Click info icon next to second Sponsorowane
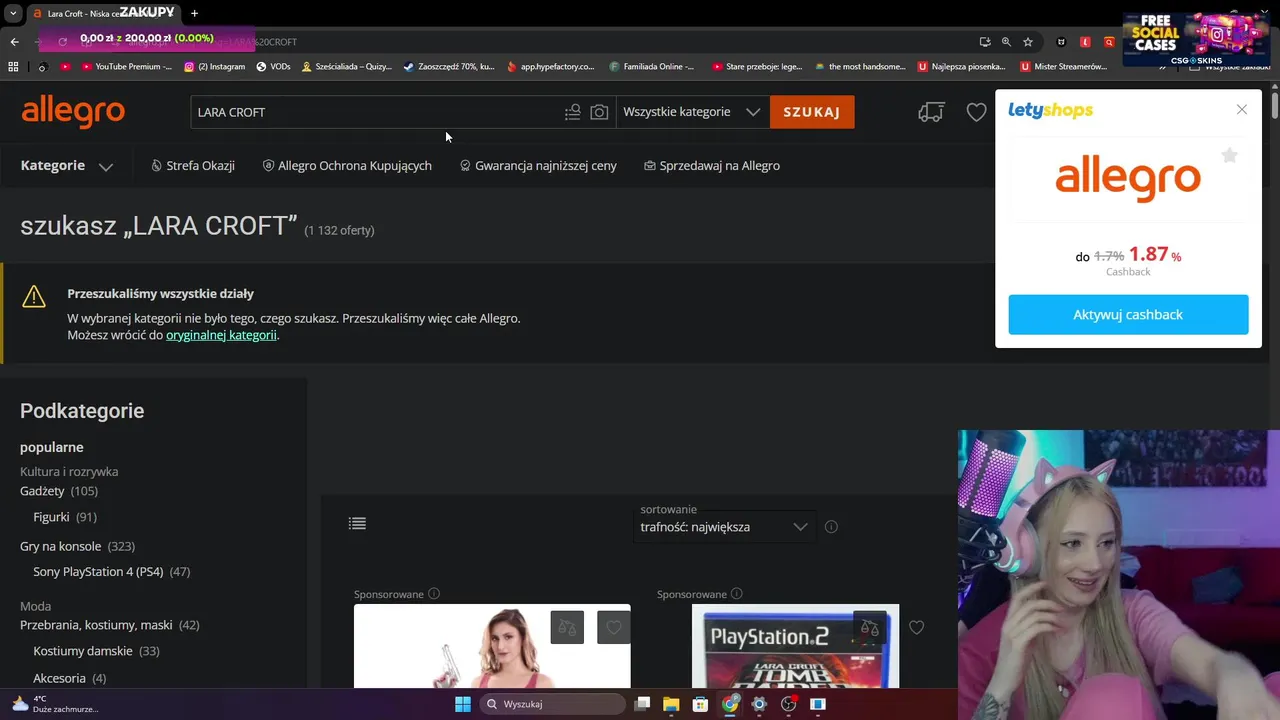This screenshot has height=720, width=1280. point(737,594)
